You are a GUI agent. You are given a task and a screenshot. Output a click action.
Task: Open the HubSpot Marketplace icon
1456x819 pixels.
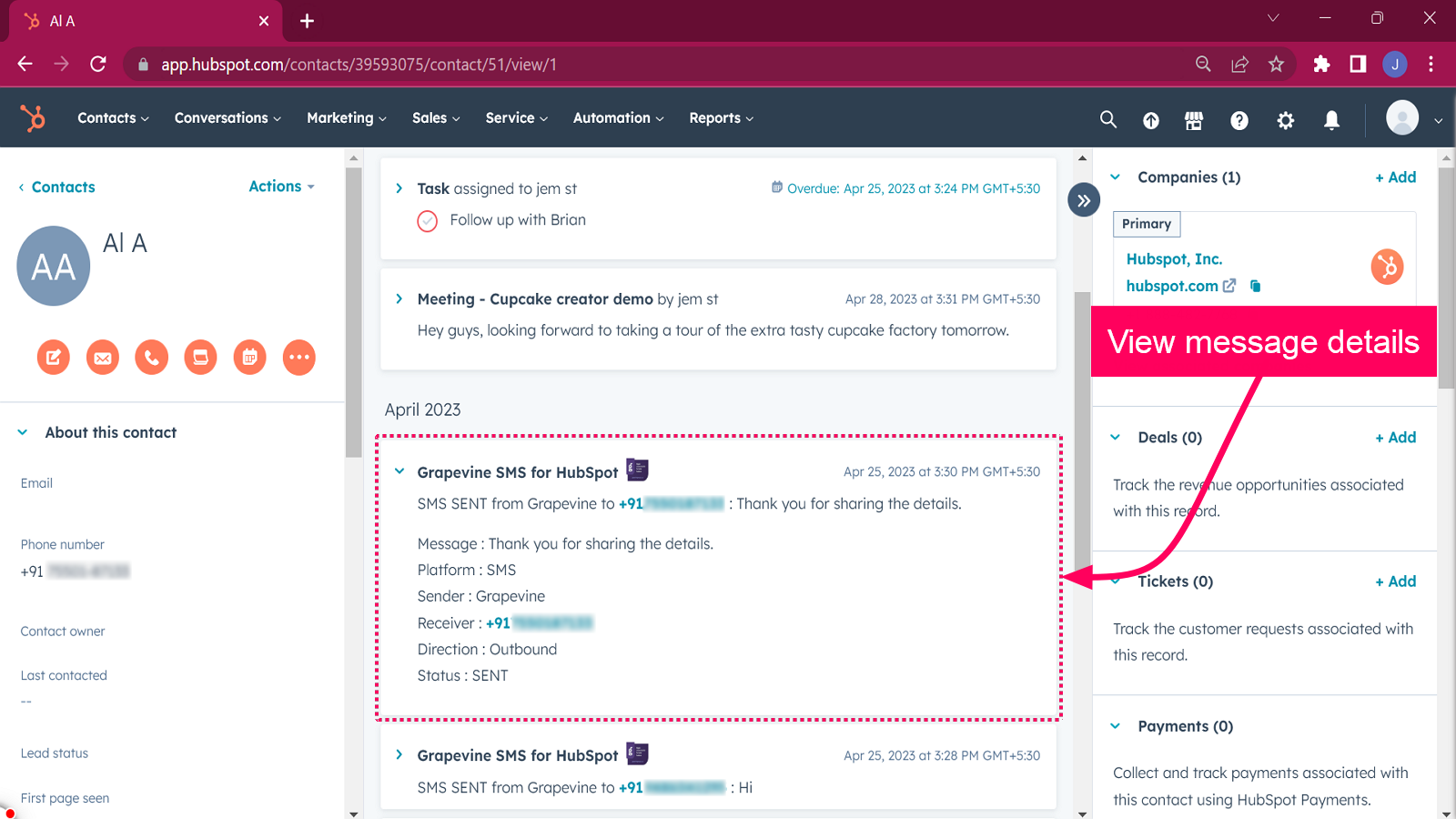[x=1194, y=119]
